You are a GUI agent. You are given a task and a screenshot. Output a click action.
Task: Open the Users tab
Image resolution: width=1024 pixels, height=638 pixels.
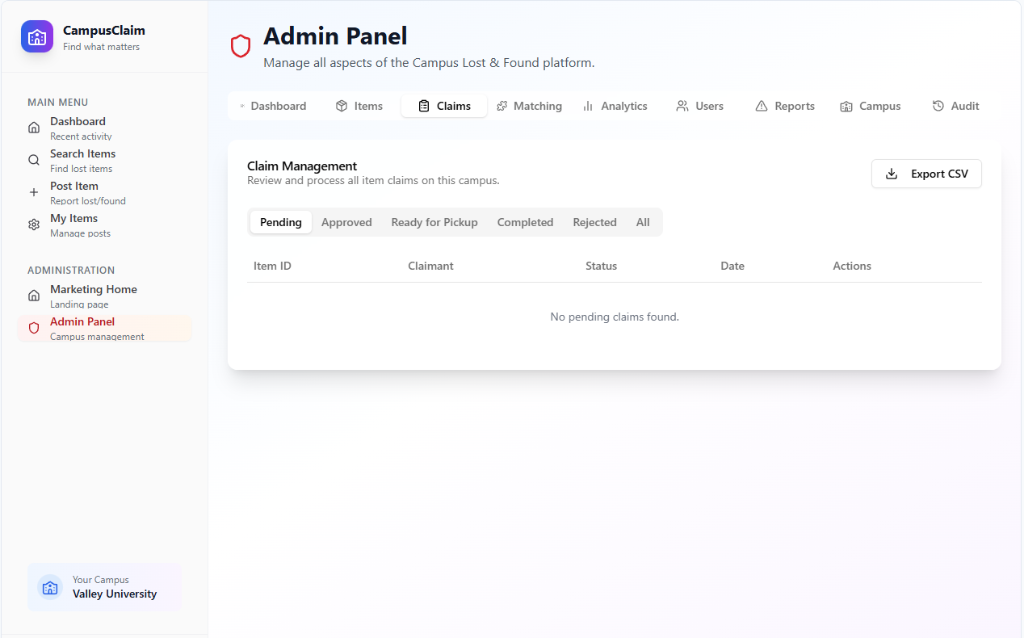coord(699,106)
